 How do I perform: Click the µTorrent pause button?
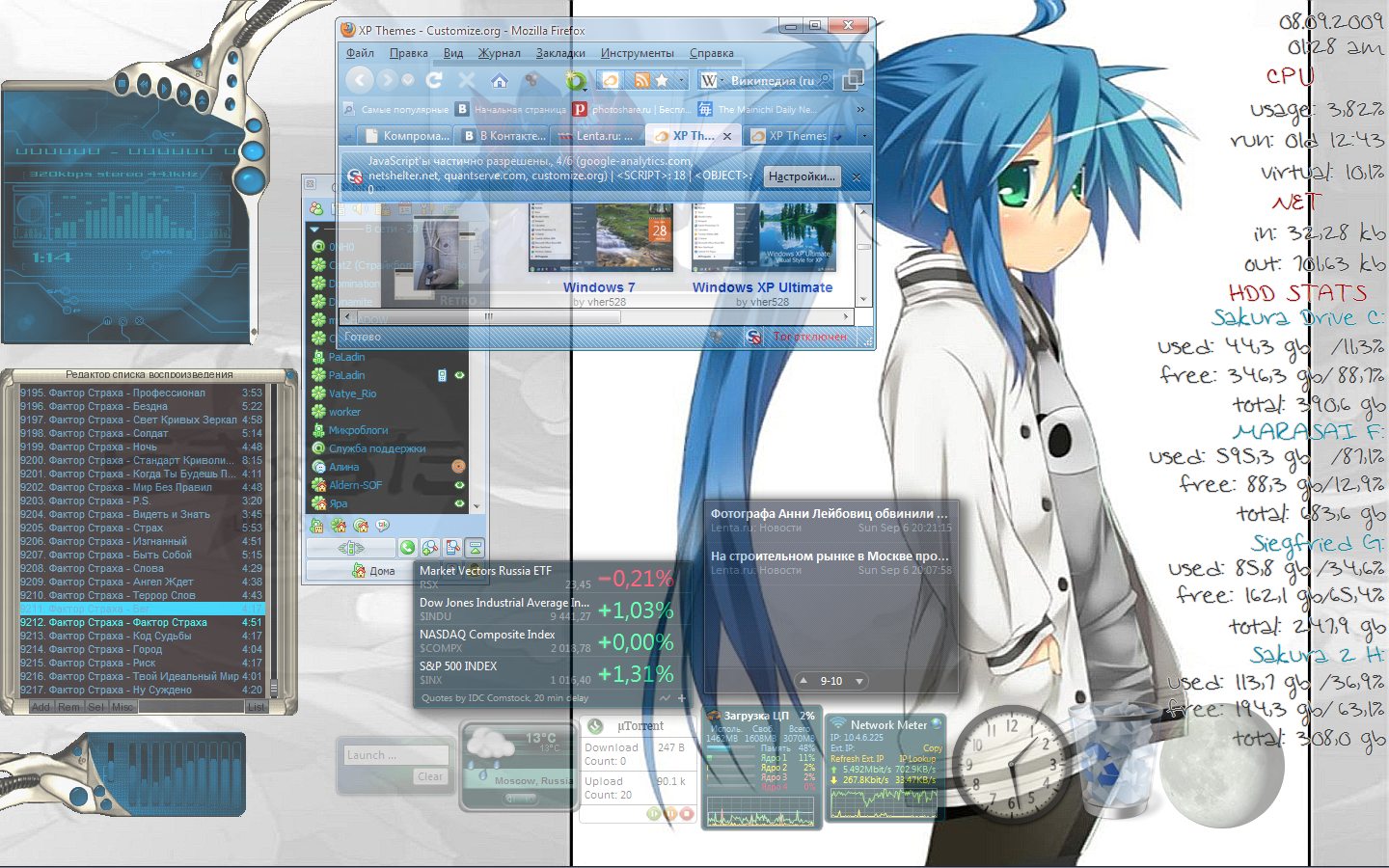click(669, 813)
